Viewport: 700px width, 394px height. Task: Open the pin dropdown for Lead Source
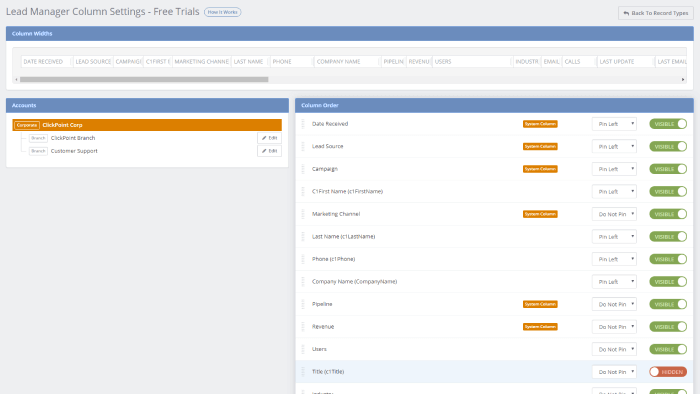(614, 146)
